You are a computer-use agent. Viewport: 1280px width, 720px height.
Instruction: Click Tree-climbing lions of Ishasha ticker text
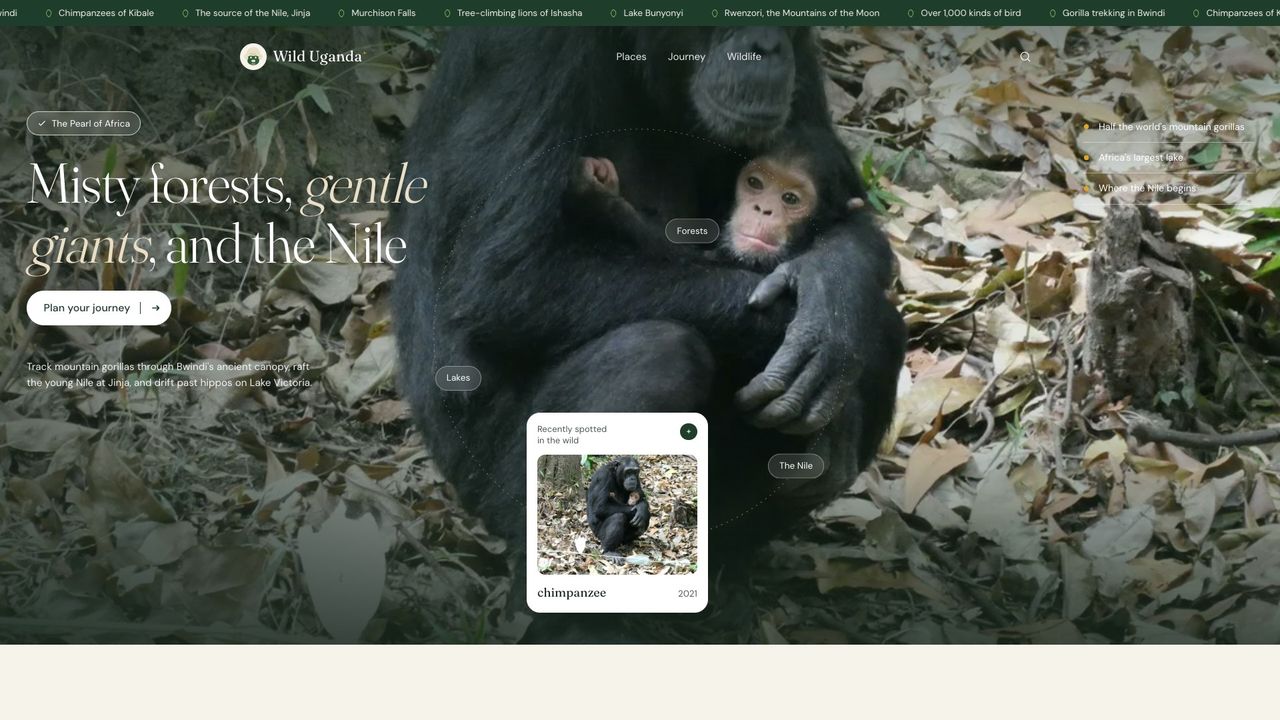click(x=519, y=13)
